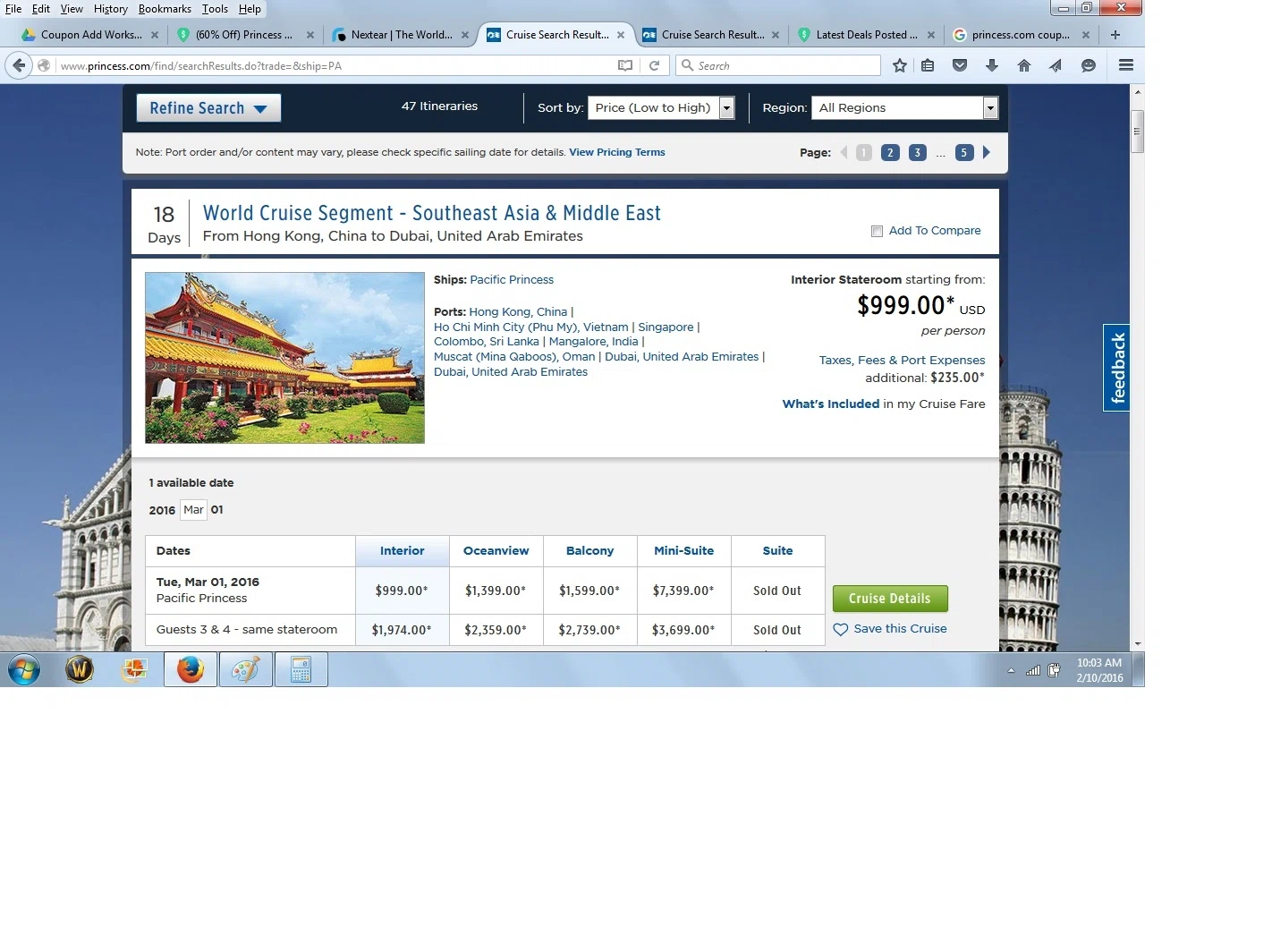The height and width of the screenshot is (952, 1272).
Task: Open the bookmarks list icon
Action: [928, 65]
